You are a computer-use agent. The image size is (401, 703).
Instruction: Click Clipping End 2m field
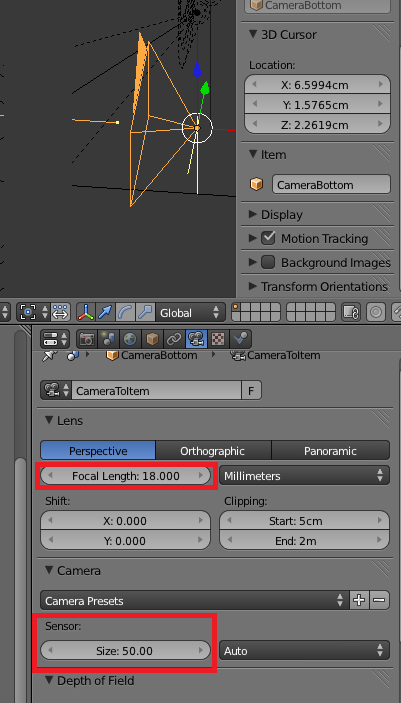point(304,541)
